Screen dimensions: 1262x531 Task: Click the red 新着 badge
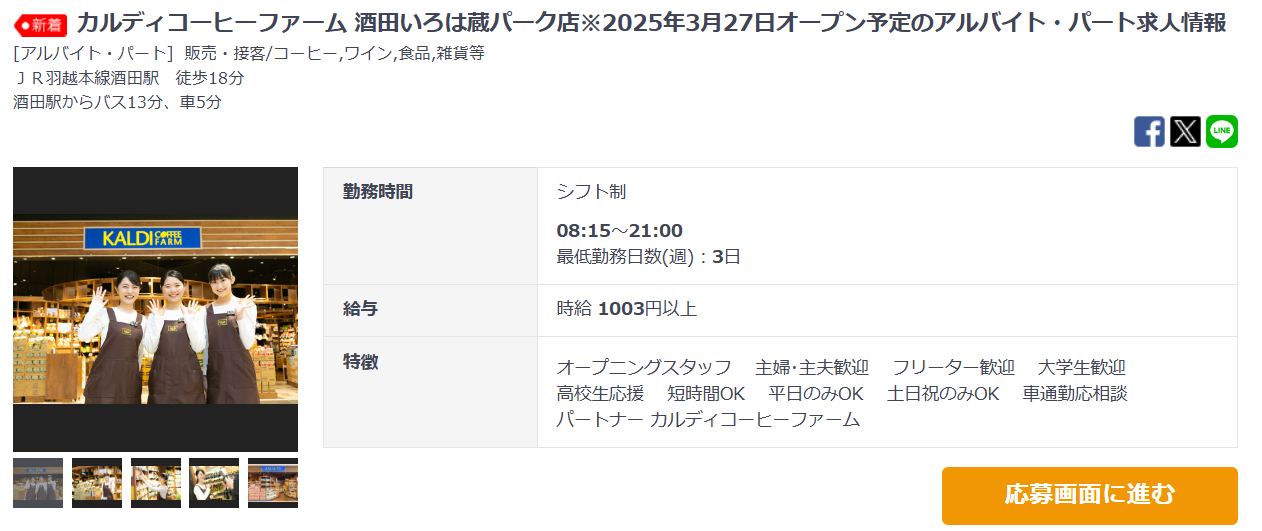pyautogui.click(x=41, y=24)
